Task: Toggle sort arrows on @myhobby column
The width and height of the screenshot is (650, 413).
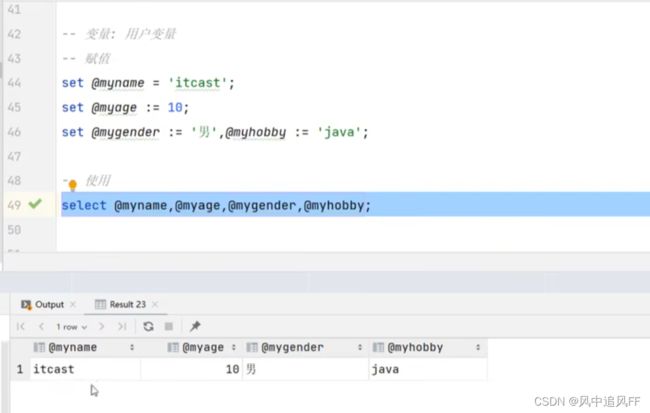Action: click(478, 347)
